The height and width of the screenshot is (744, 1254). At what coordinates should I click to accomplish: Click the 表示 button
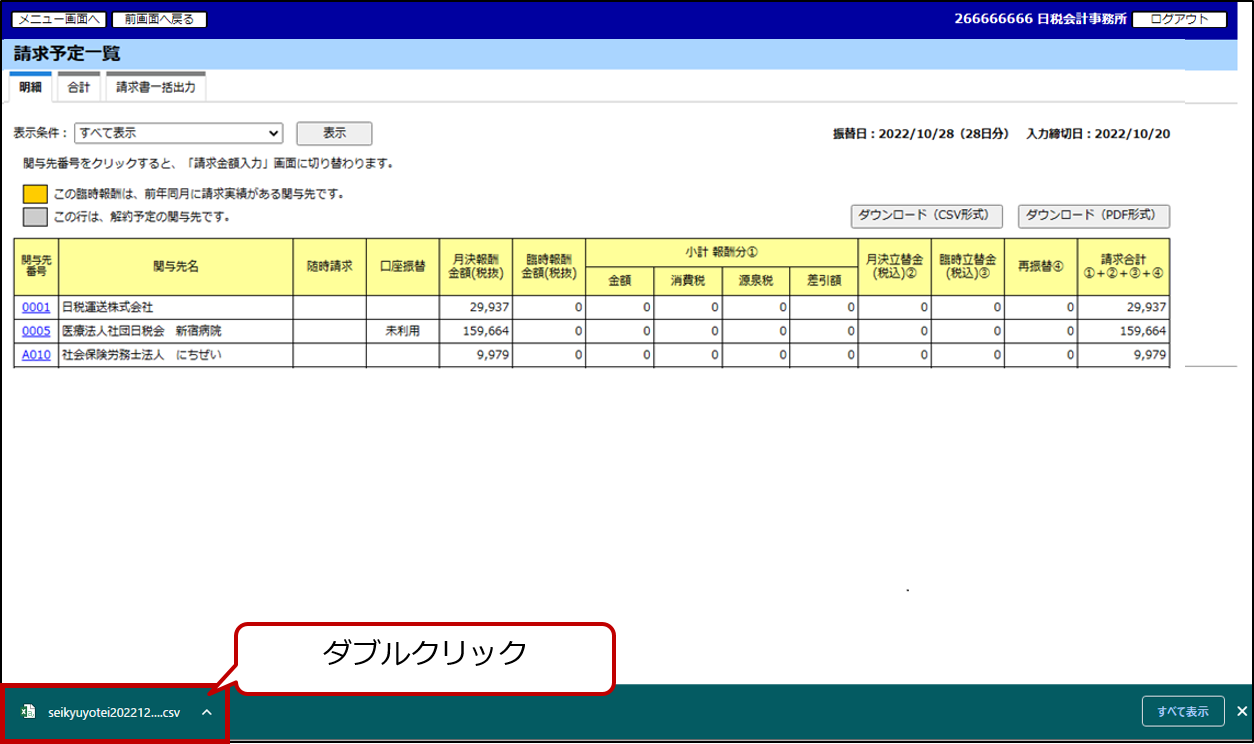334,133
